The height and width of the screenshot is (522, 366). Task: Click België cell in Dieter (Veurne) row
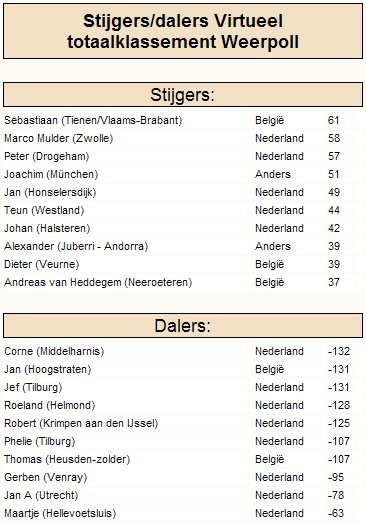coord(269,264)
